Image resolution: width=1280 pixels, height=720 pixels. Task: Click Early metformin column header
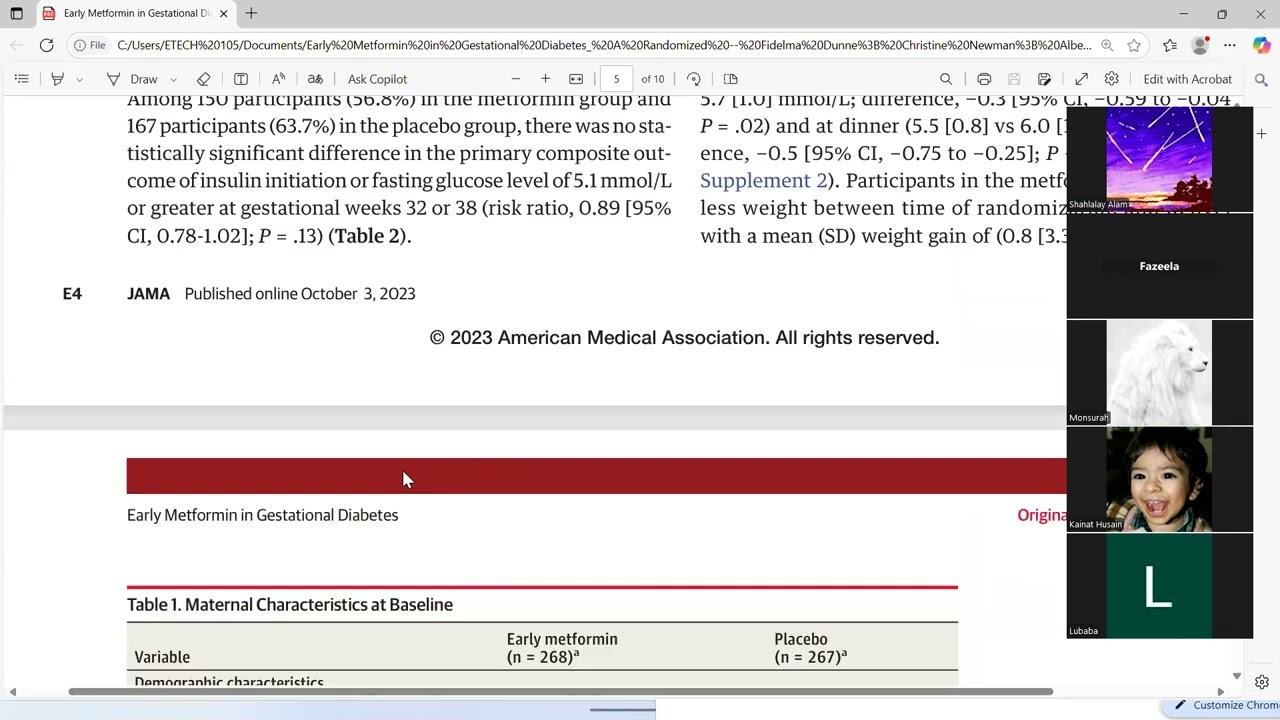tap(562, 648)
